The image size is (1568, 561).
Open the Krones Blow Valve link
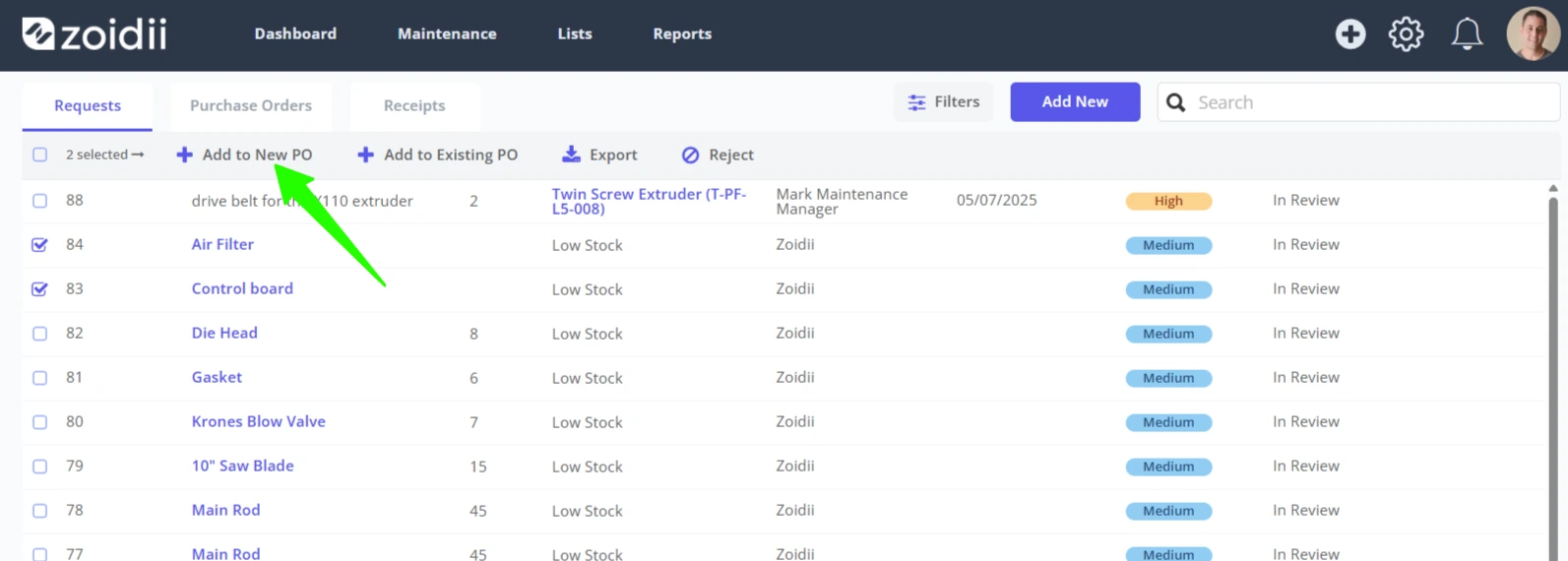pyautogui.click(x=259, y=421)
